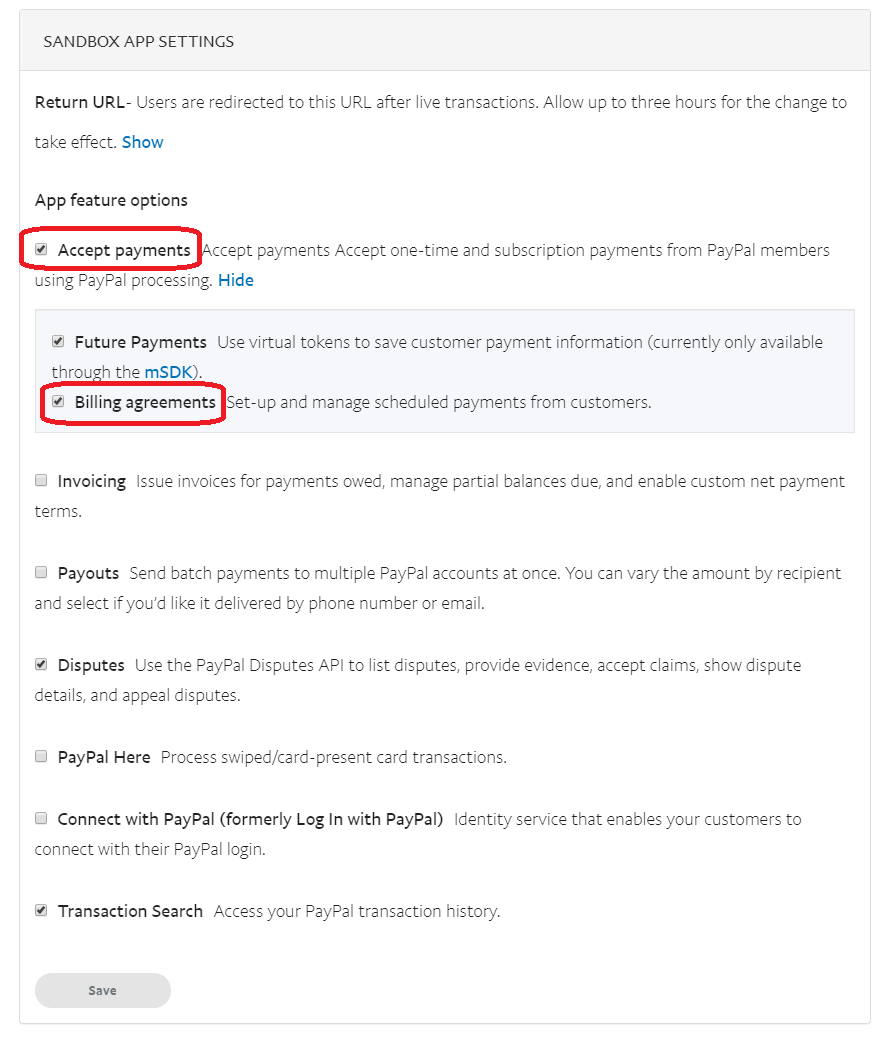Show the Return URL details

[x=142, y=141]
